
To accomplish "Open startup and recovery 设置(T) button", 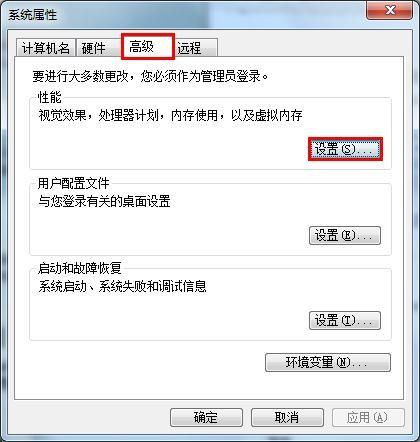I will click(345, 321).
